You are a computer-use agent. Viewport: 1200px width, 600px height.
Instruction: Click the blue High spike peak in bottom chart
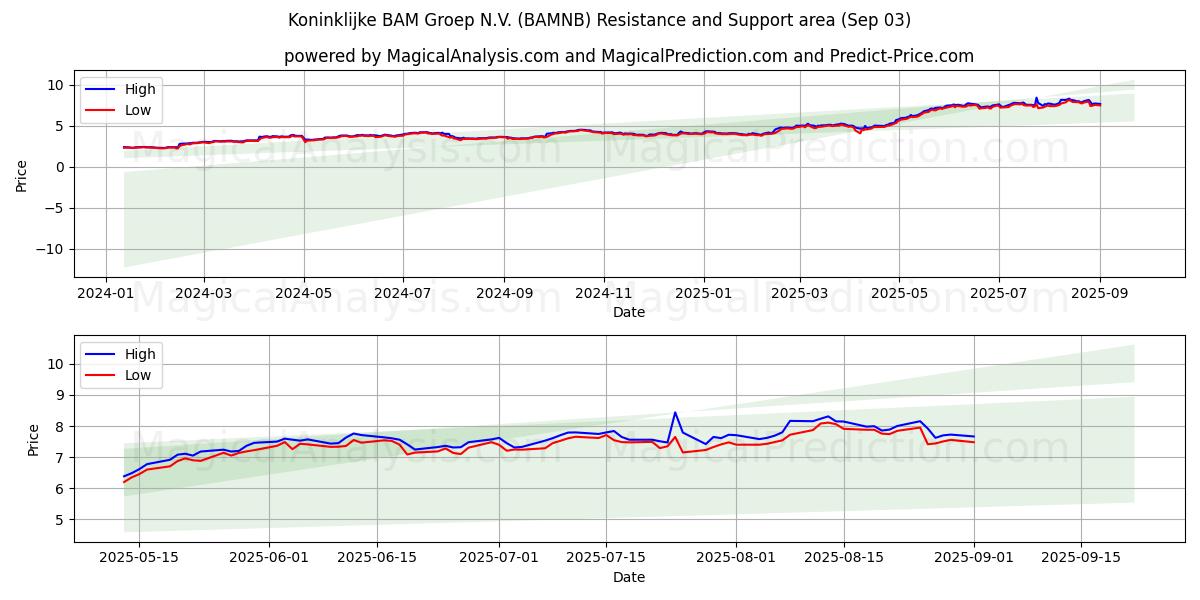(x=675, y=412)
